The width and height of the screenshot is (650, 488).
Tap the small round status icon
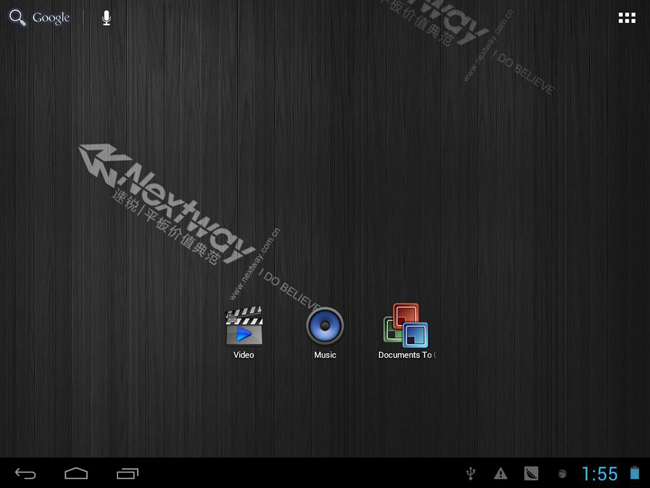point(562,473)
